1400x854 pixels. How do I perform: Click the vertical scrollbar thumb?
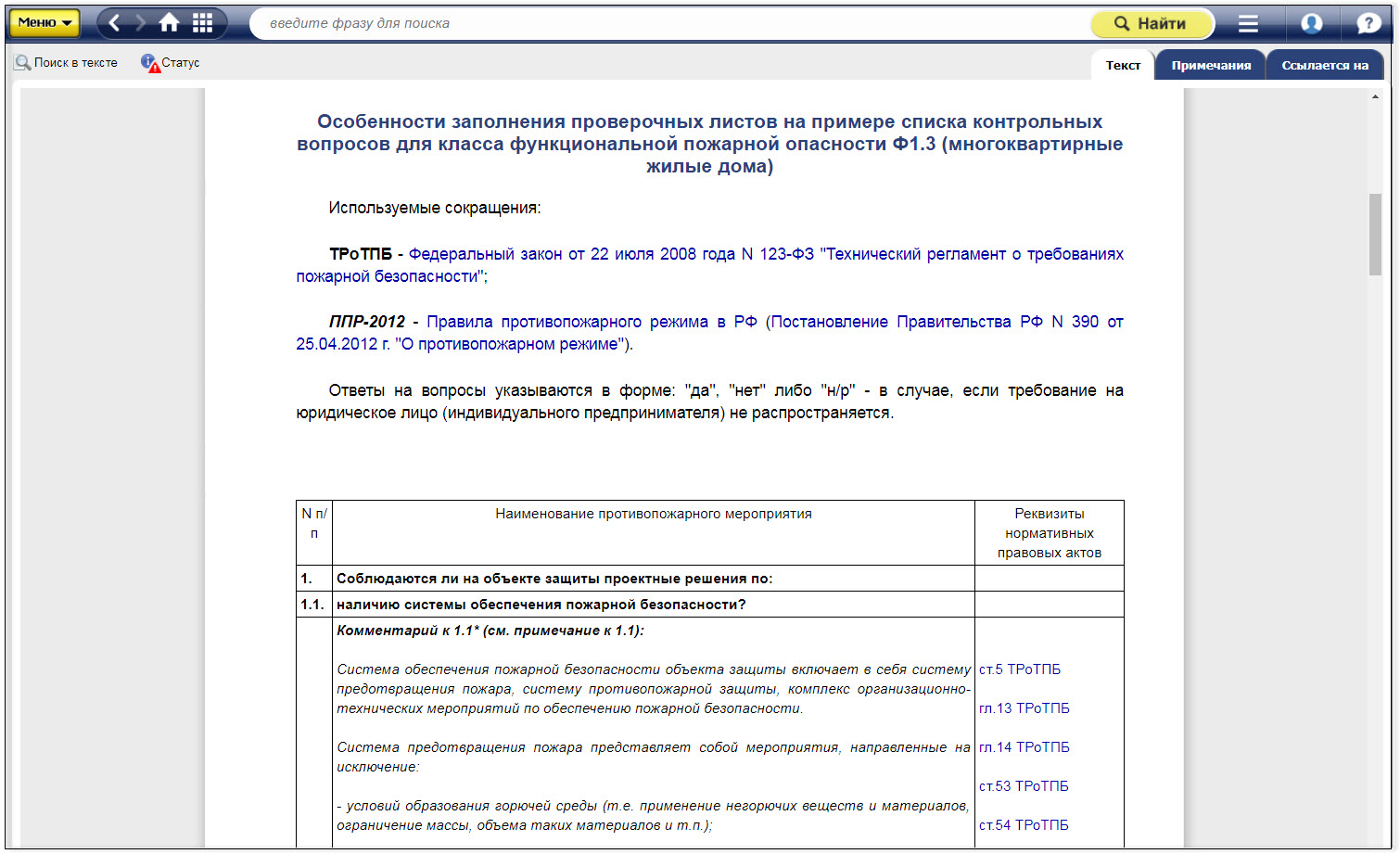(x=1375, y=234)
